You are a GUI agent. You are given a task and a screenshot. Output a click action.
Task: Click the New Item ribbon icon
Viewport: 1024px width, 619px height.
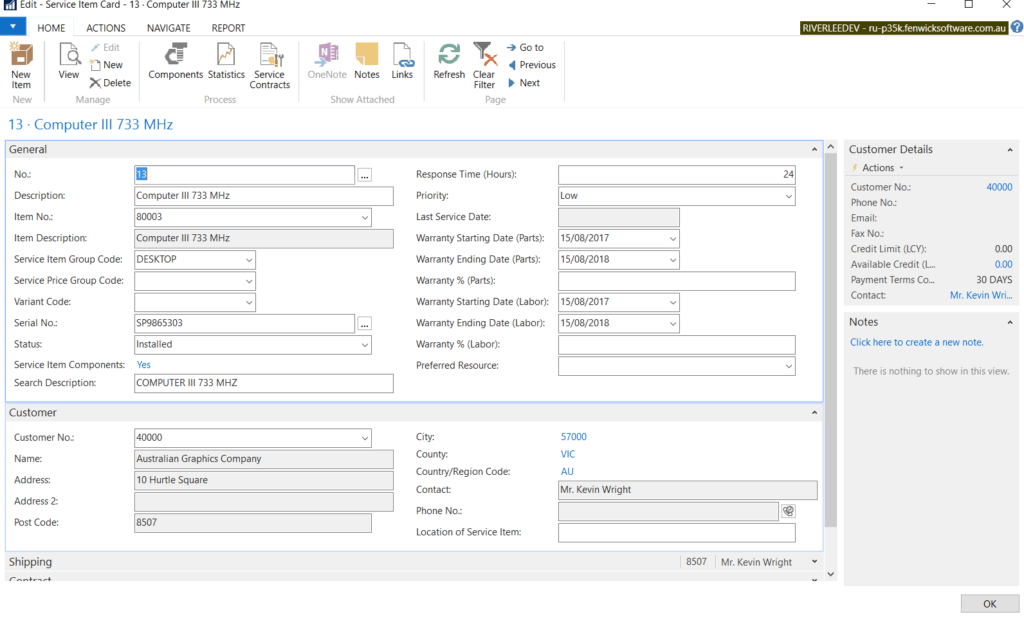pyautogui.click(x=21, y=66)
